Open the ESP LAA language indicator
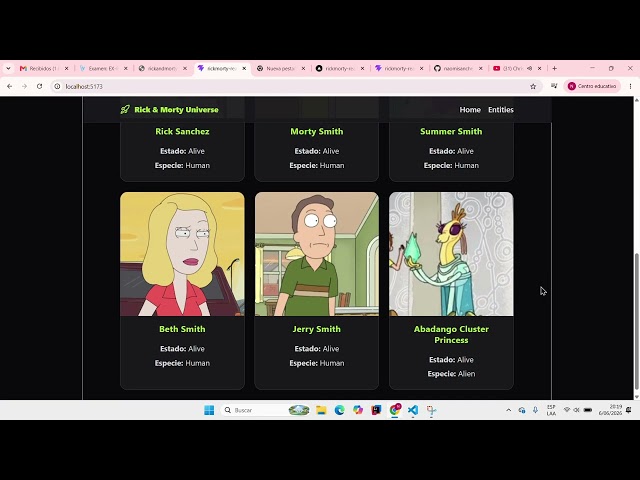The image size is (640, 480). tap(551, 410)
